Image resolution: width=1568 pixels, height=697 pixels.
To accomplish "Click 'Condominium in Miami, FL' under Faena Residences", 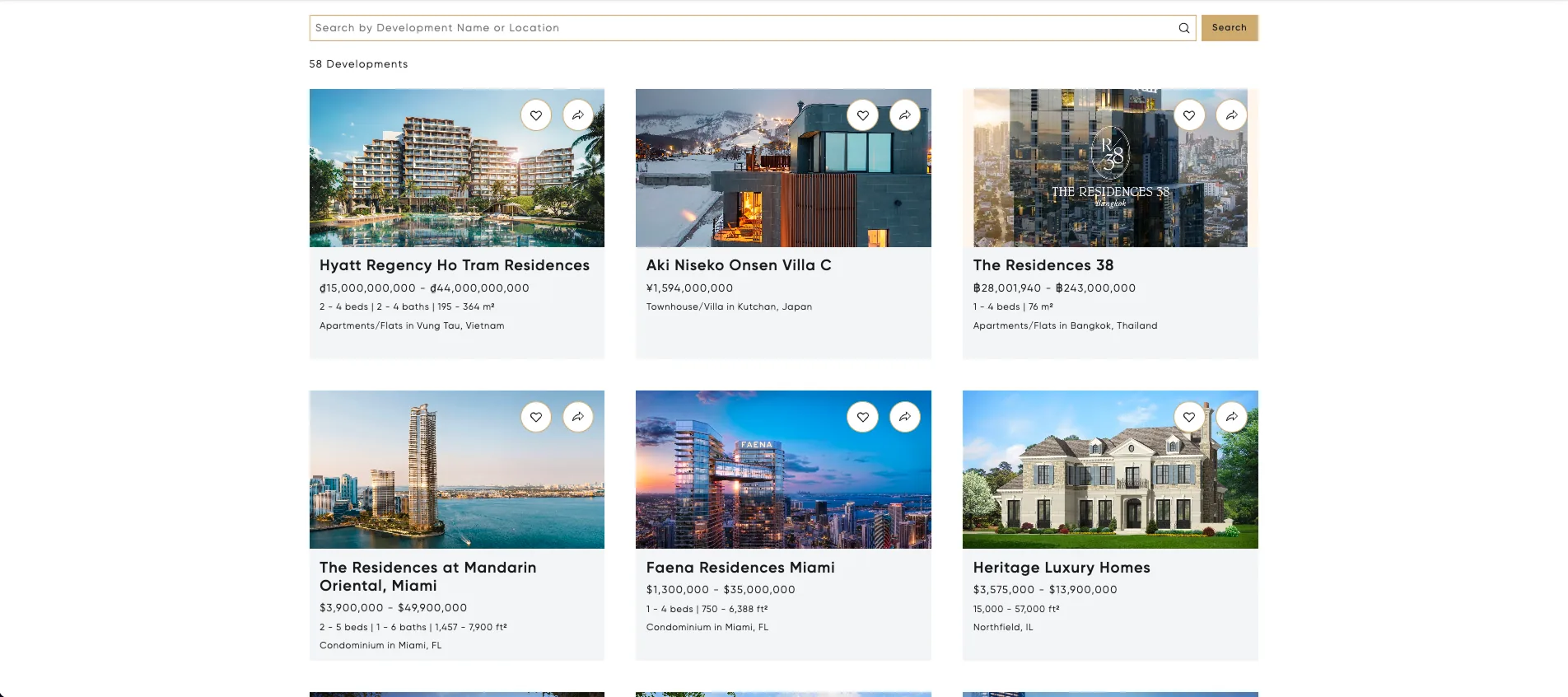I will coord(707,628).
